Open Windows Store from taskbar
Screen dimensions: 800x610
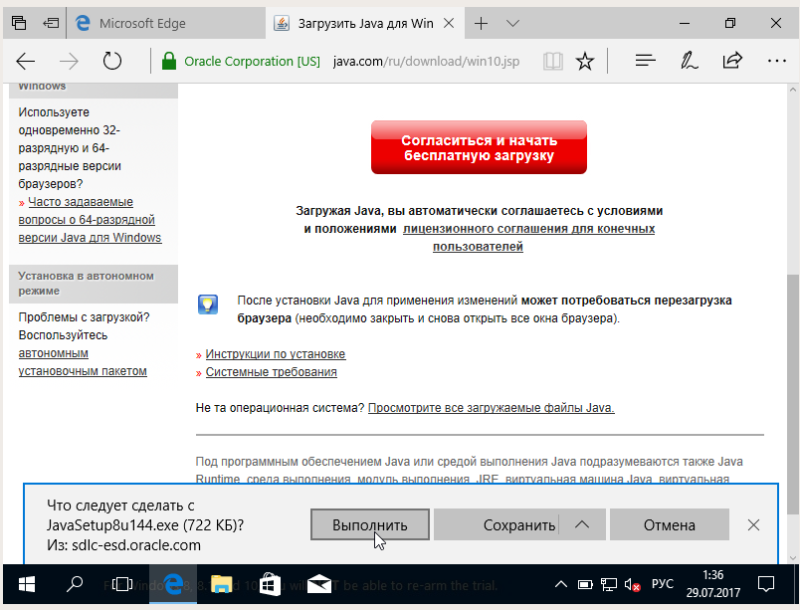270,584
